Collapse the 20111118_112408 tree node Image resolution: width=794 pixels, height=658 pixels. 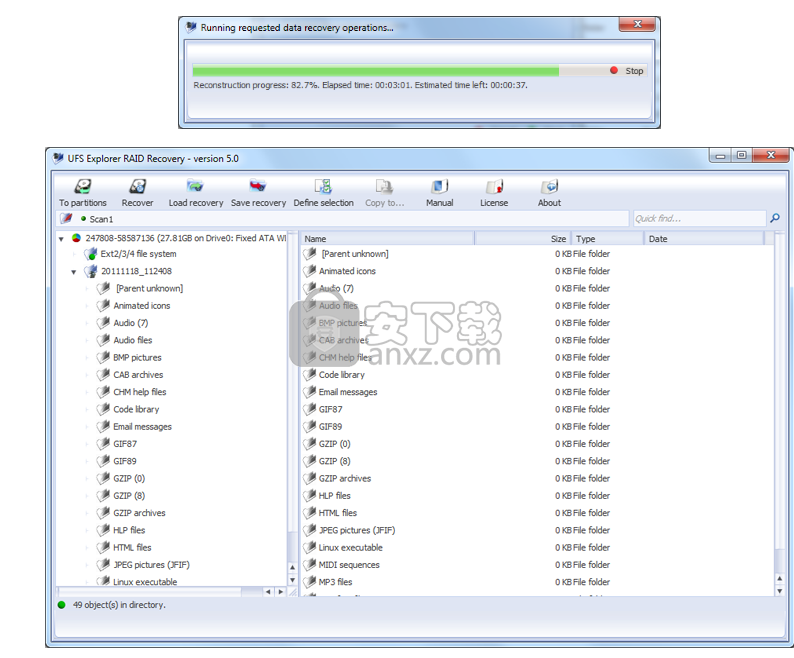[74, 272]
